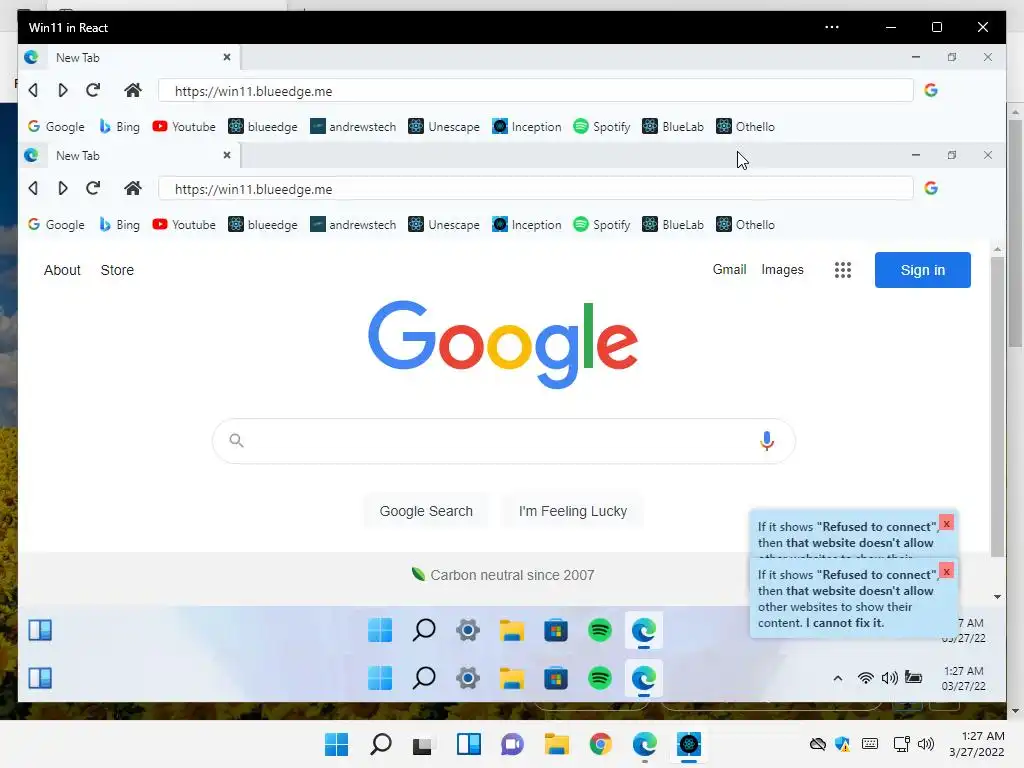Open Microsoft Store on lower inner taskbar
Viewport: 1024px width, 768px height.
pos(556,678)
